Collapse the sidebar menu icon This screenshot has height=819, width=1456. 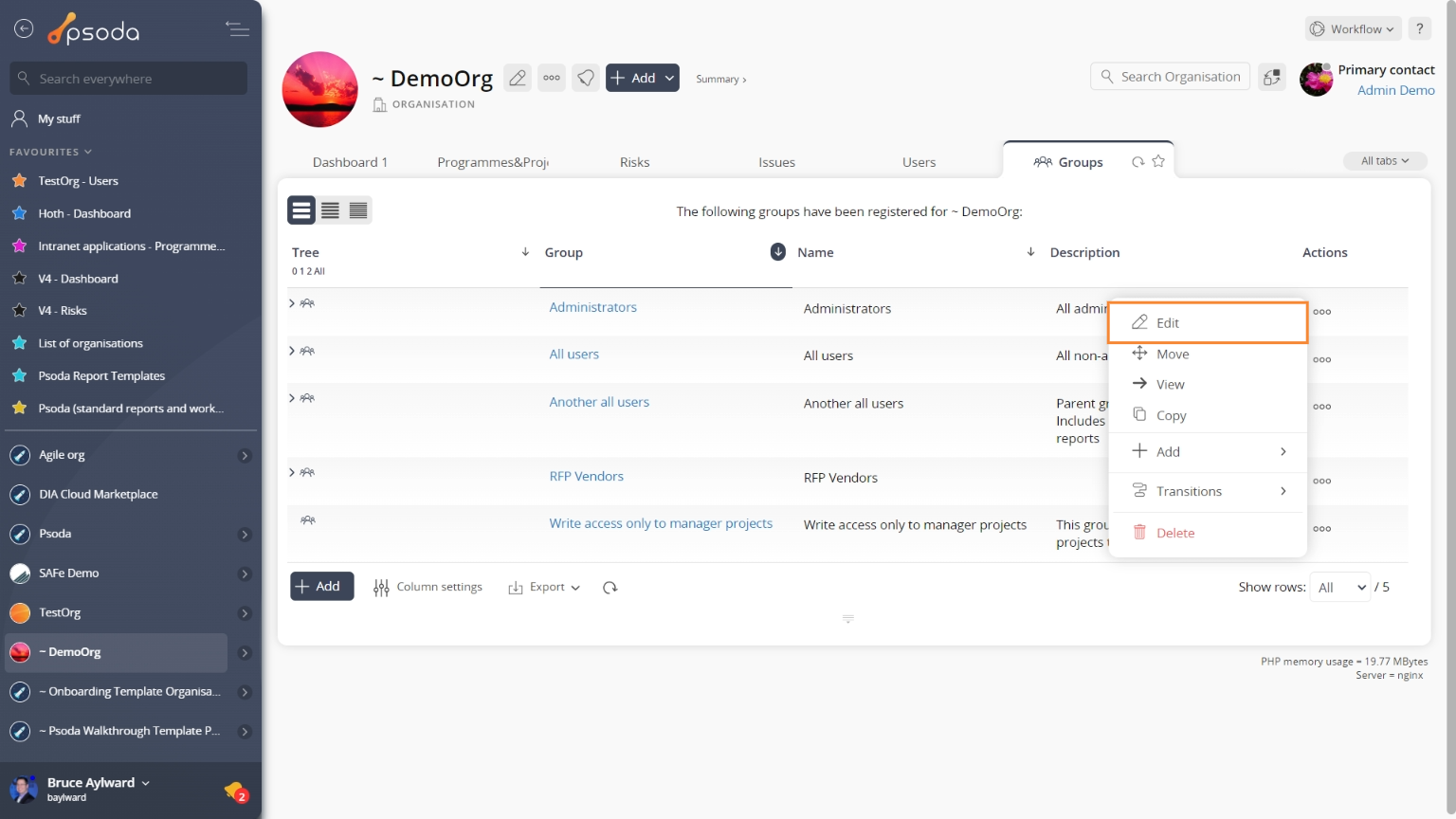point(237,29)
